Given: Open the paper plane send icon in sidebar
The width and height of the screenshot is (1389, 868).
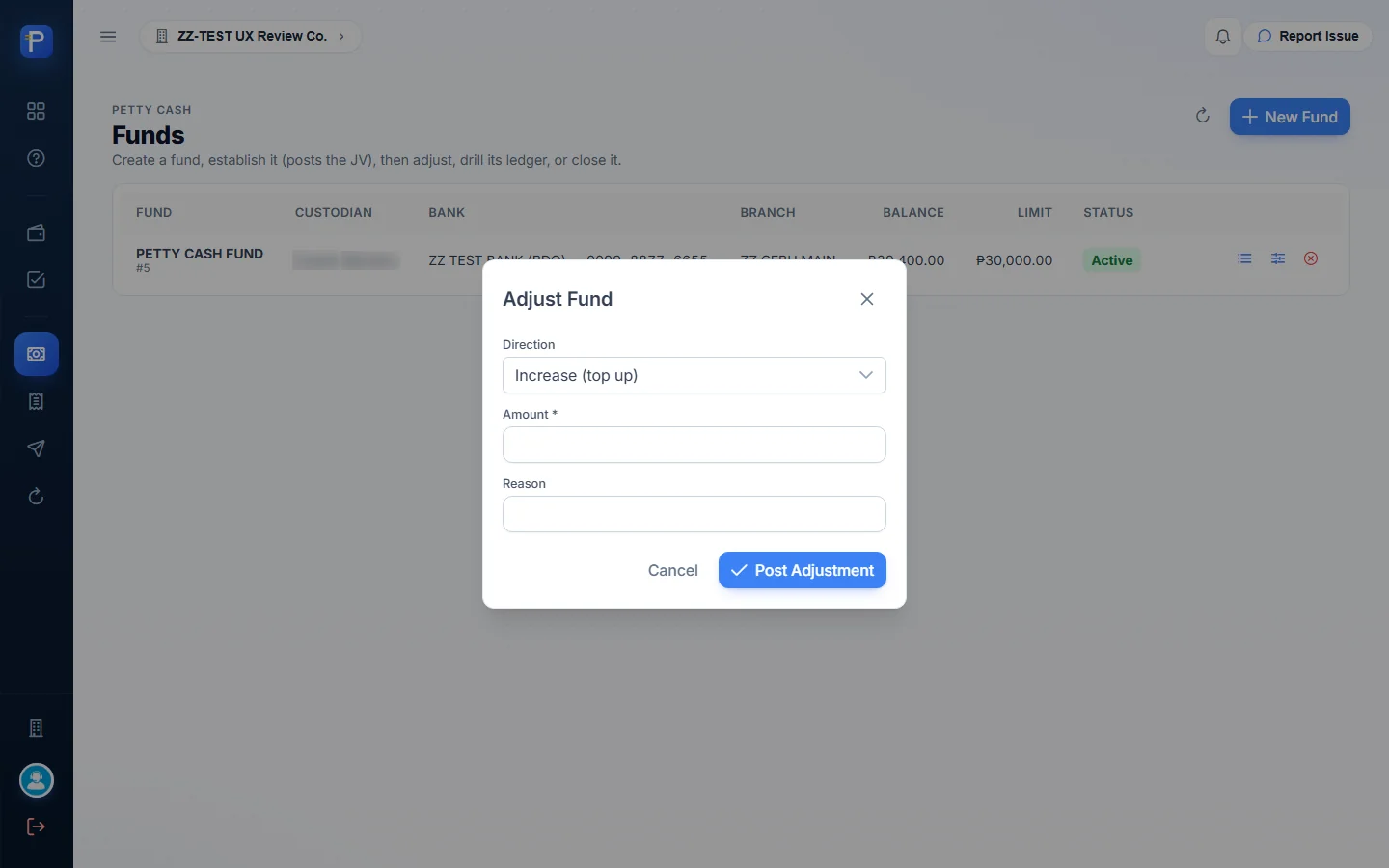Looking at the screenshot, I should pos(37,448).
